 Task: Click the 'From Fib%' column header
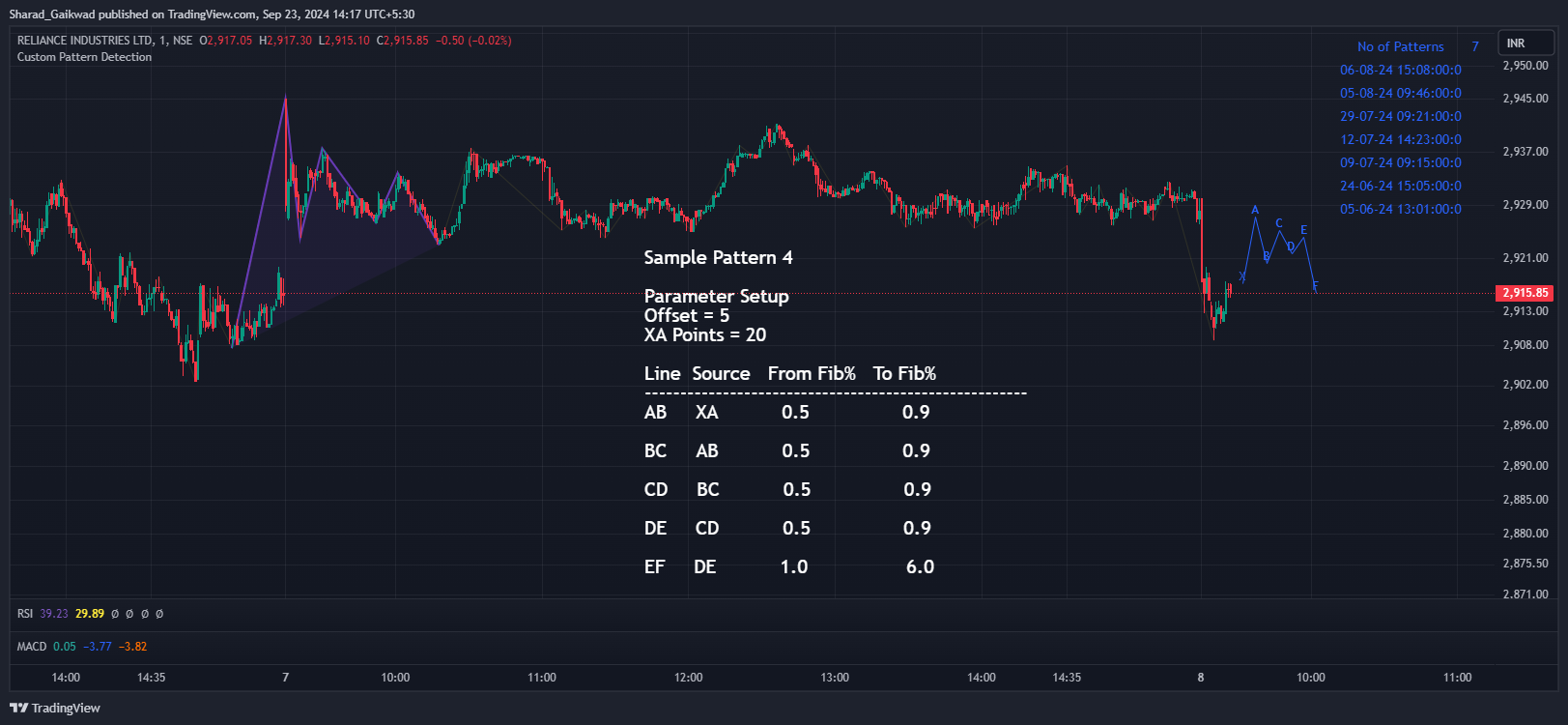tap(812, 373)
